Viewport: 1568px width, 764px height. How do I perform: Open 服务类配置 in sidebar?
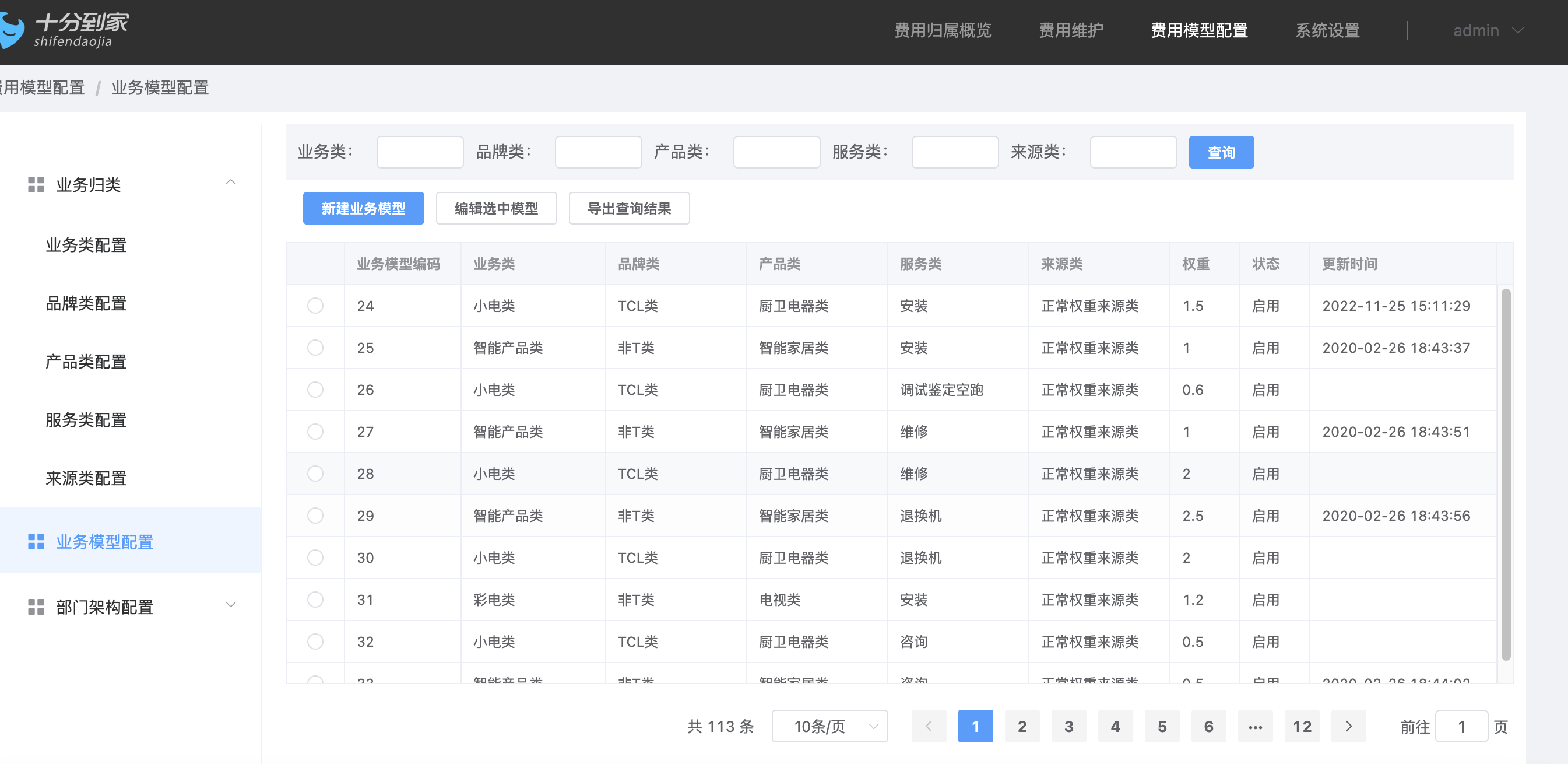click(x=86, y=420)
